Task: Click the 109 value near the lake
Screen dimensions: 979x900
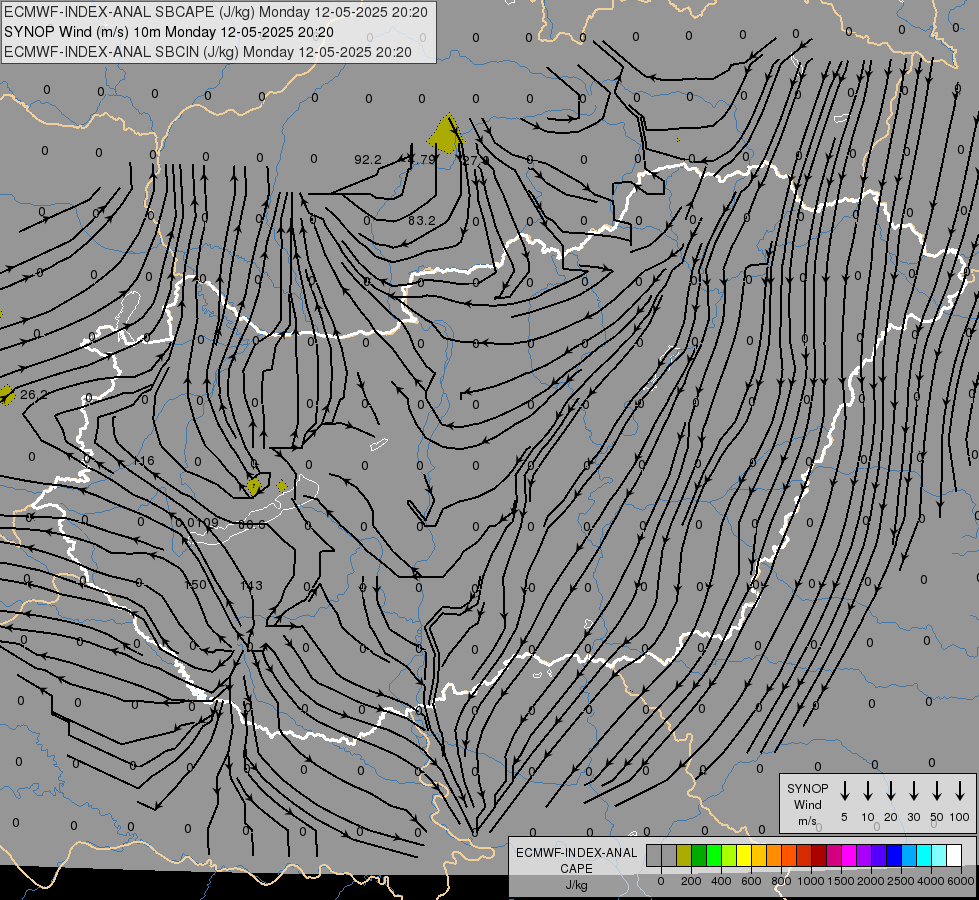Action: [x=208, y=523]
